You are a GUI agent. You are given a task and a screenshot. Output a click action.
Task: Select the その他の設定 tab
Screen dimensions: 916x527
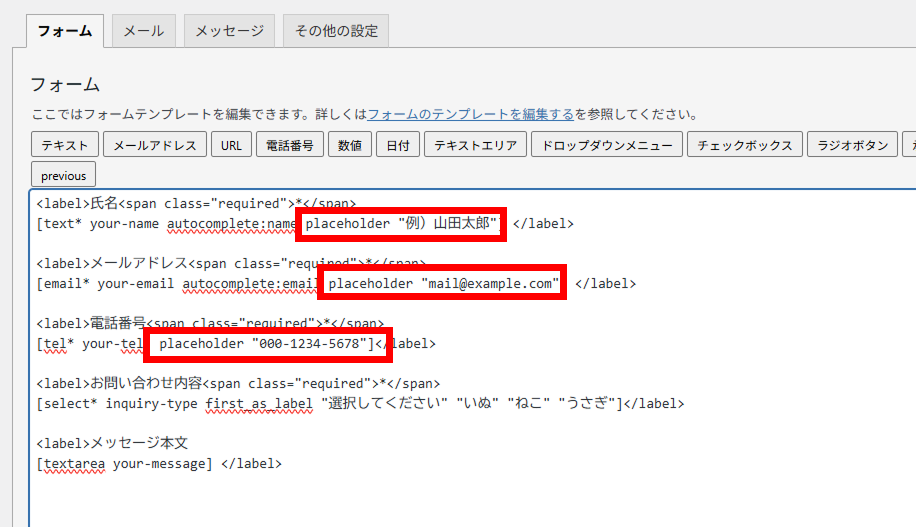click(336, 31)
